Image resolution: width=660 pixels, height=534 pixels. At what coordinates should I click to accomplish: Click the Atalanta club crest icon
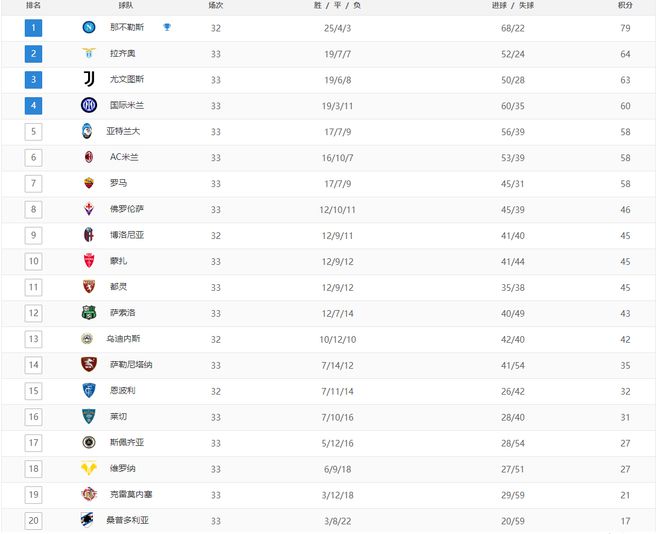(x=88, y=131)
